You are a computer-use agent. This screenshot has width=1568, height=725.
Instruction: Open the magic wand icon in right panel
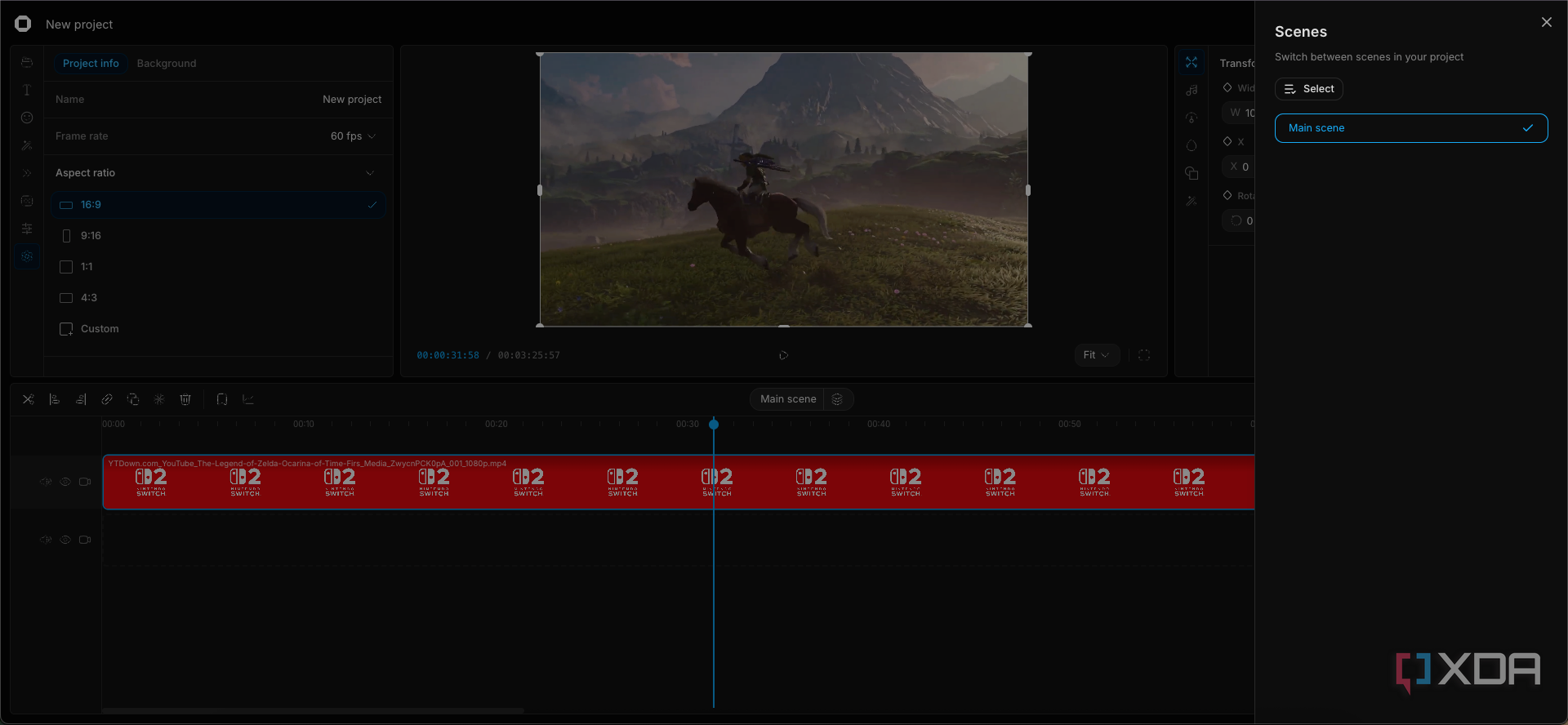(x=1192, y=201)
